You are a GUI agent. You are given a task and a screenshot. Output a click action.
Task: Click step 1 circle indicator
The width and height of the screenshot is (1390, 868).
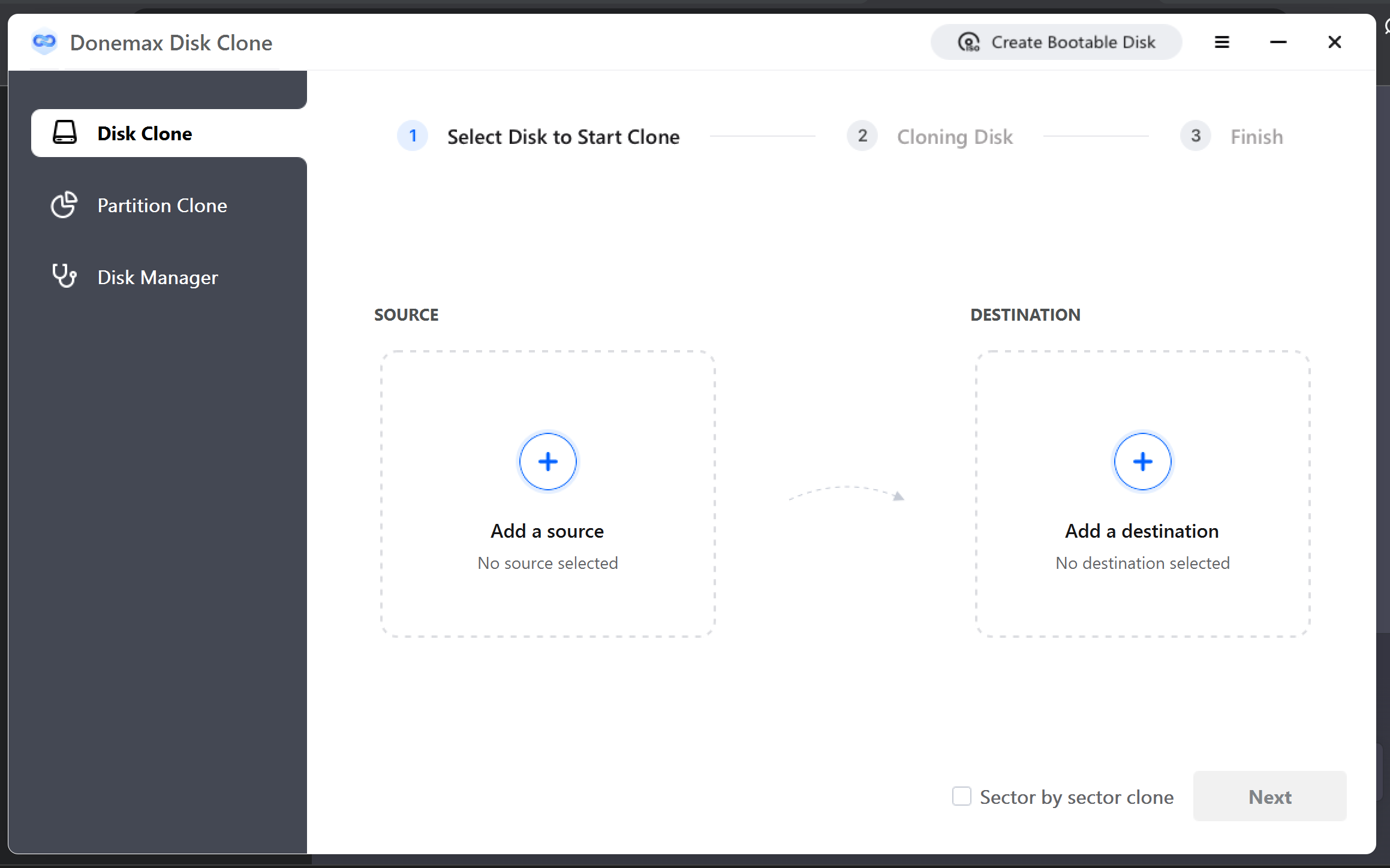click(413, 136)
